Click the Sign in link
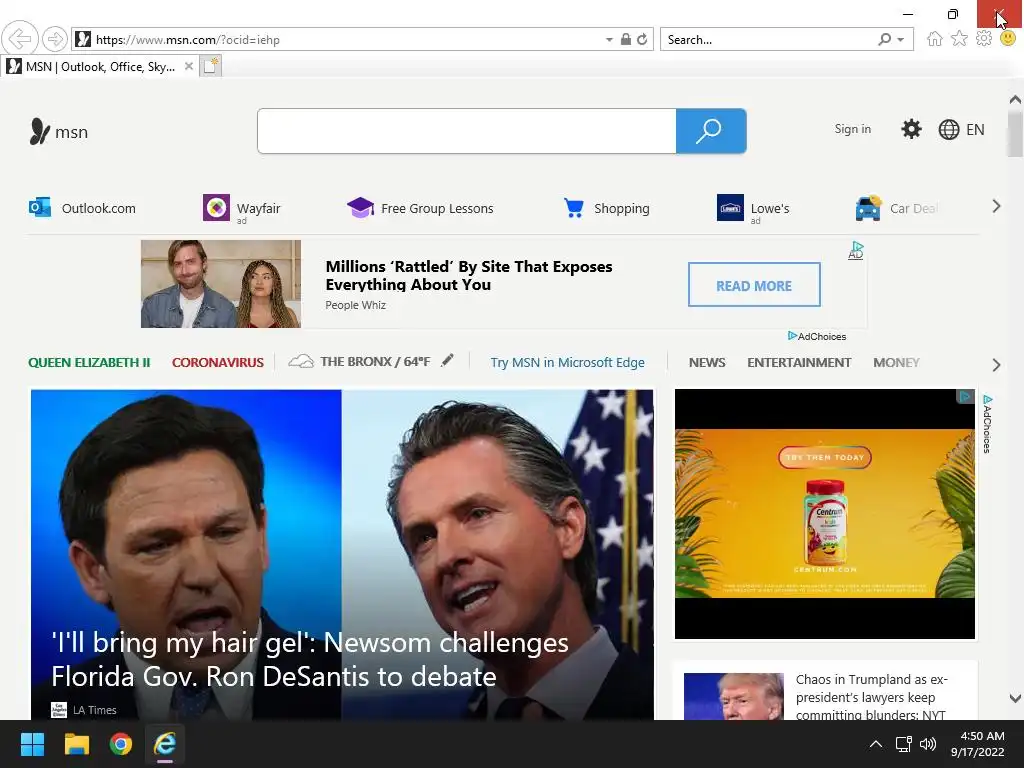This screenshot has height=768, width=1024. 852,129
